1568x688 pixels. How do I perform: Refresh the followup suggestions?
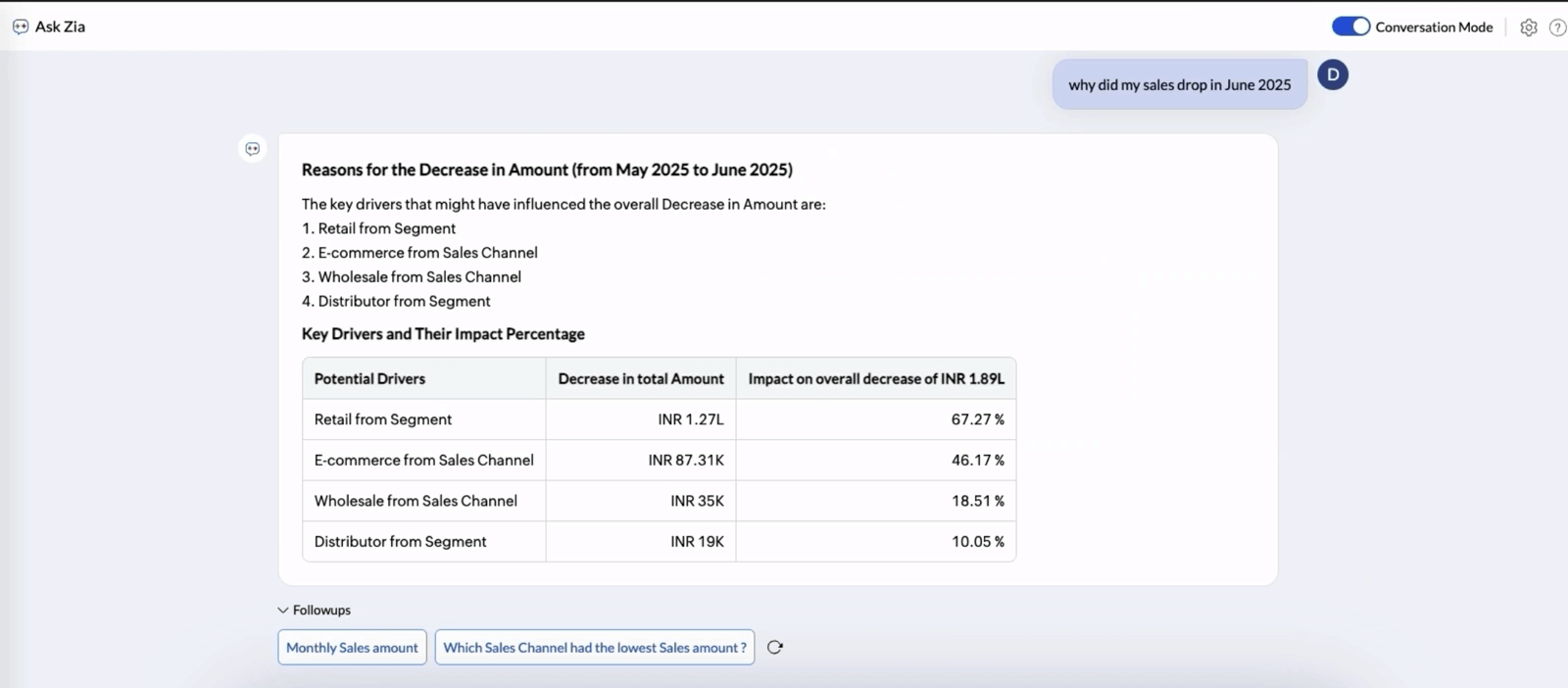(x=774, y=648)
